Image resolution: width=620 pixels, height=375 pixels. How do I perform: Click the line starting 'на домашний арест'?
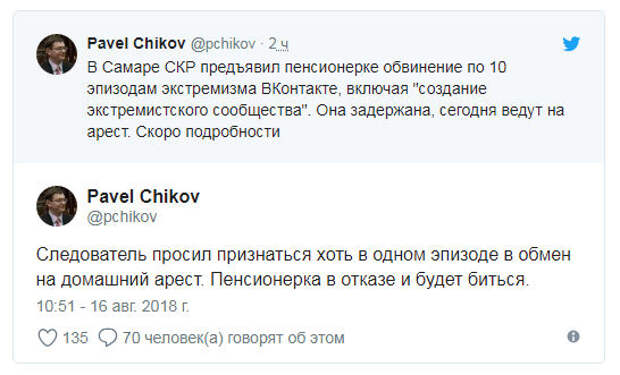(282, 280)
